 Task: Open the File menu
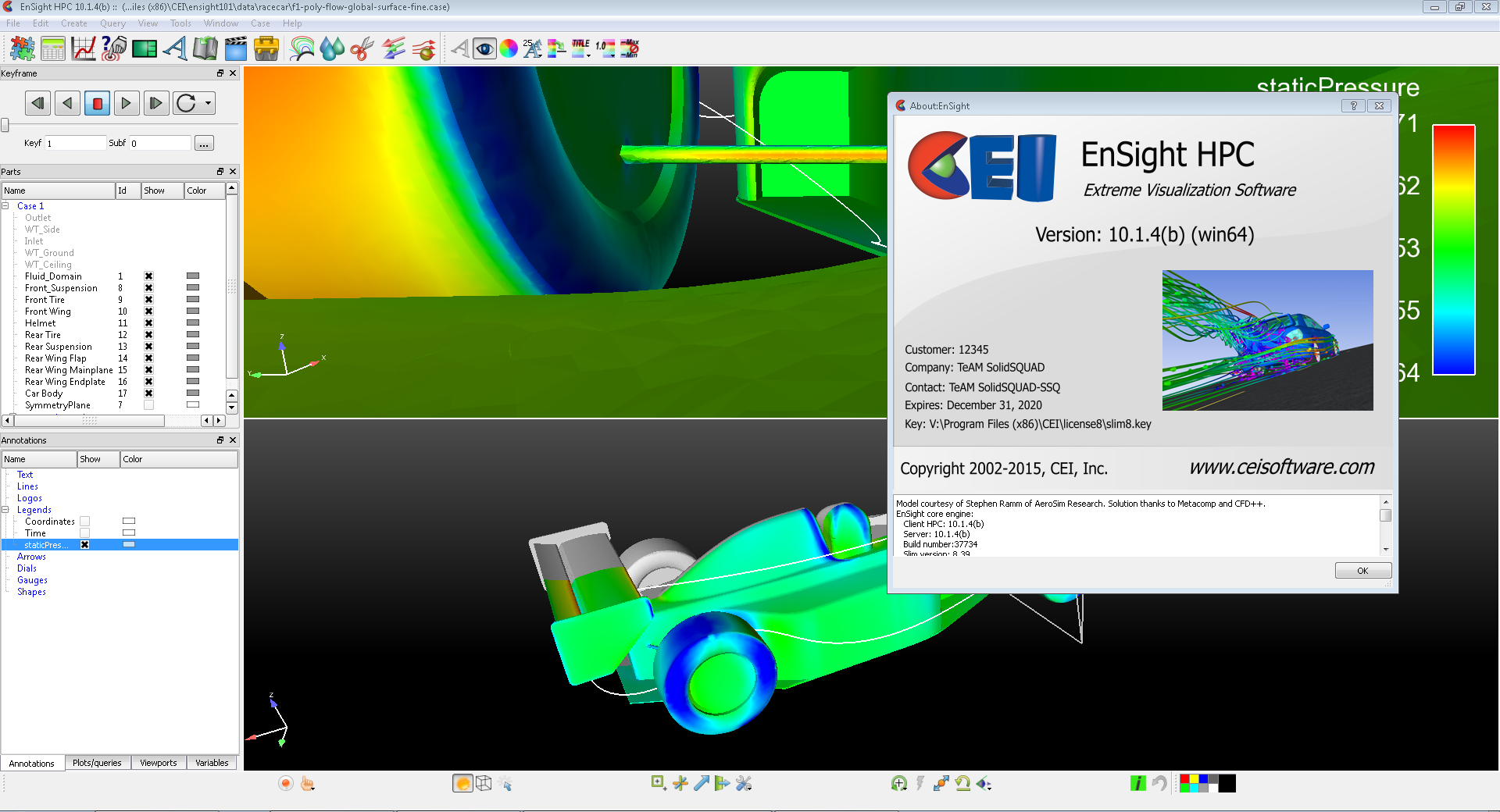click(13, 23)
